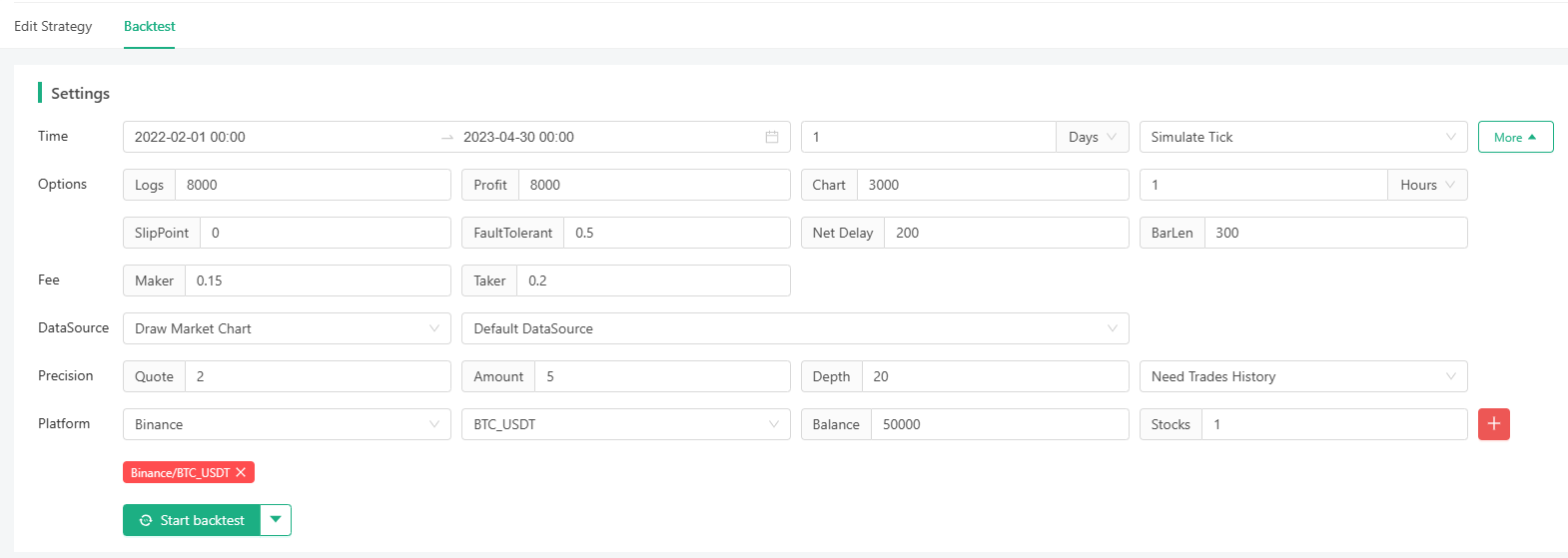The image size is (1568, 558).
Task: Open the Need Trades History dropdown
Action: pos(1302,376)
